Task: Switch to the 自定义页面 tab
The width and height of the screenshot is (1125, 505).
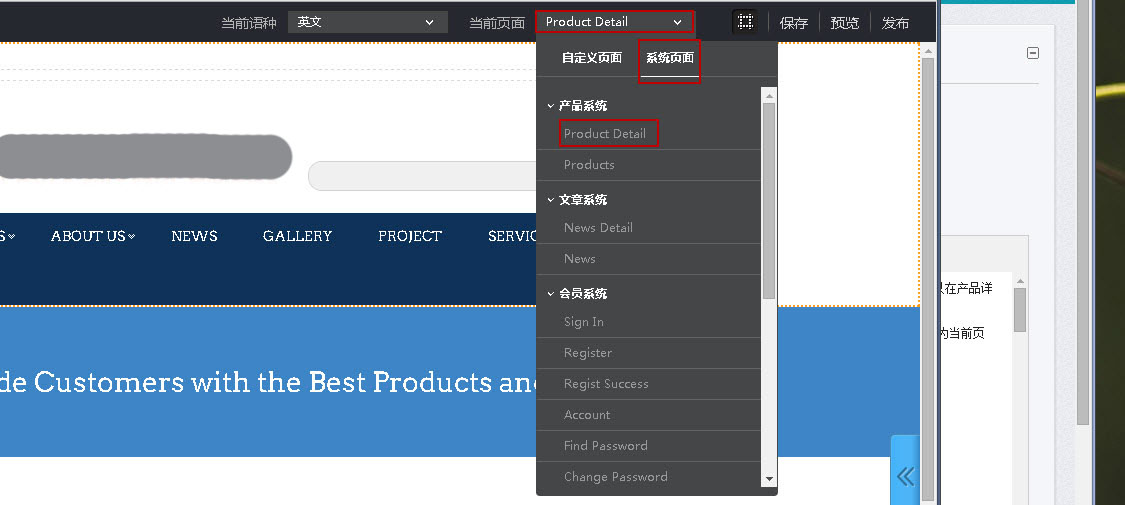Action: coord(591,58)
